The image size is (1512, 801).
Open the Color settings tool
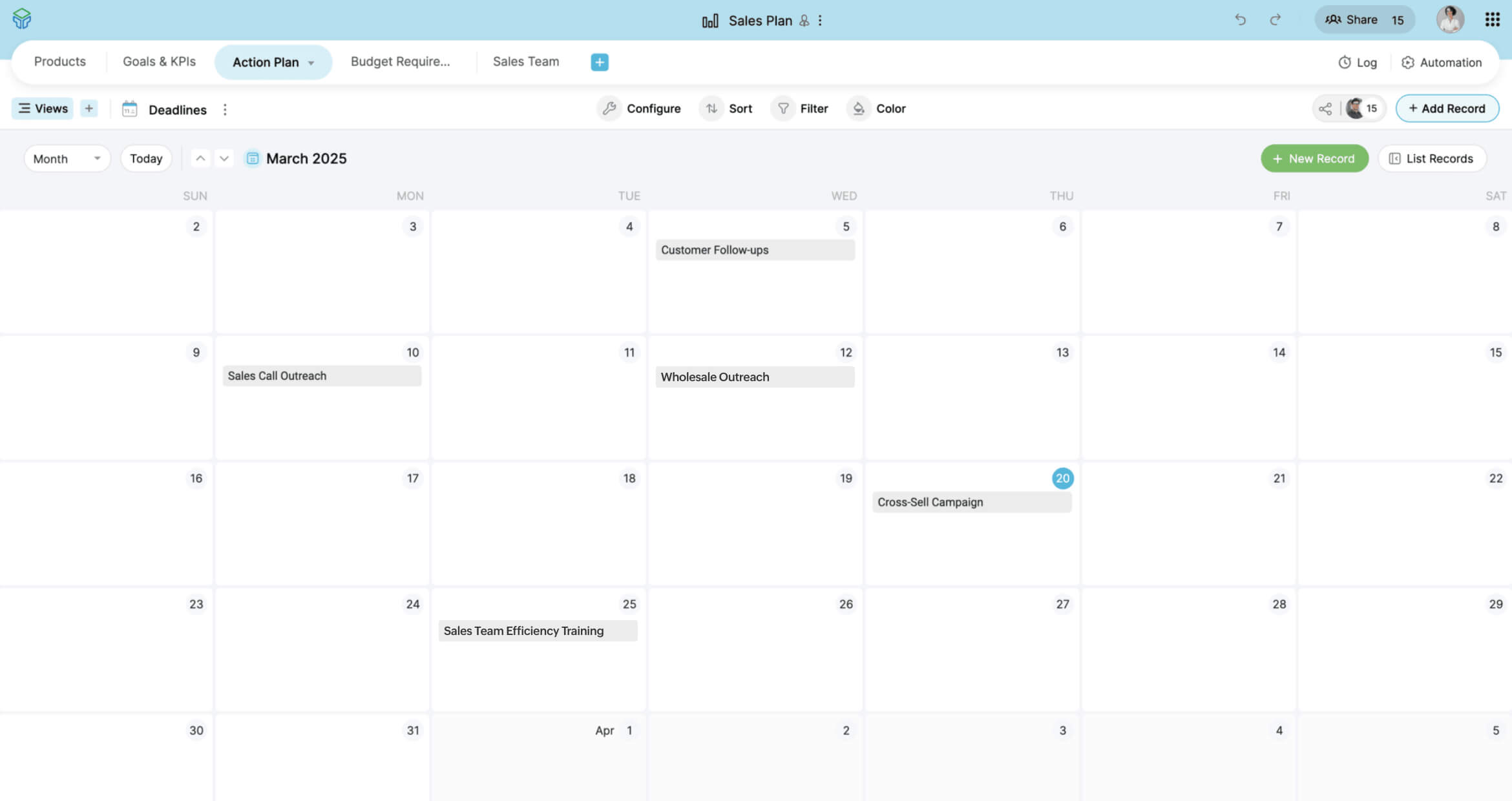878,109
